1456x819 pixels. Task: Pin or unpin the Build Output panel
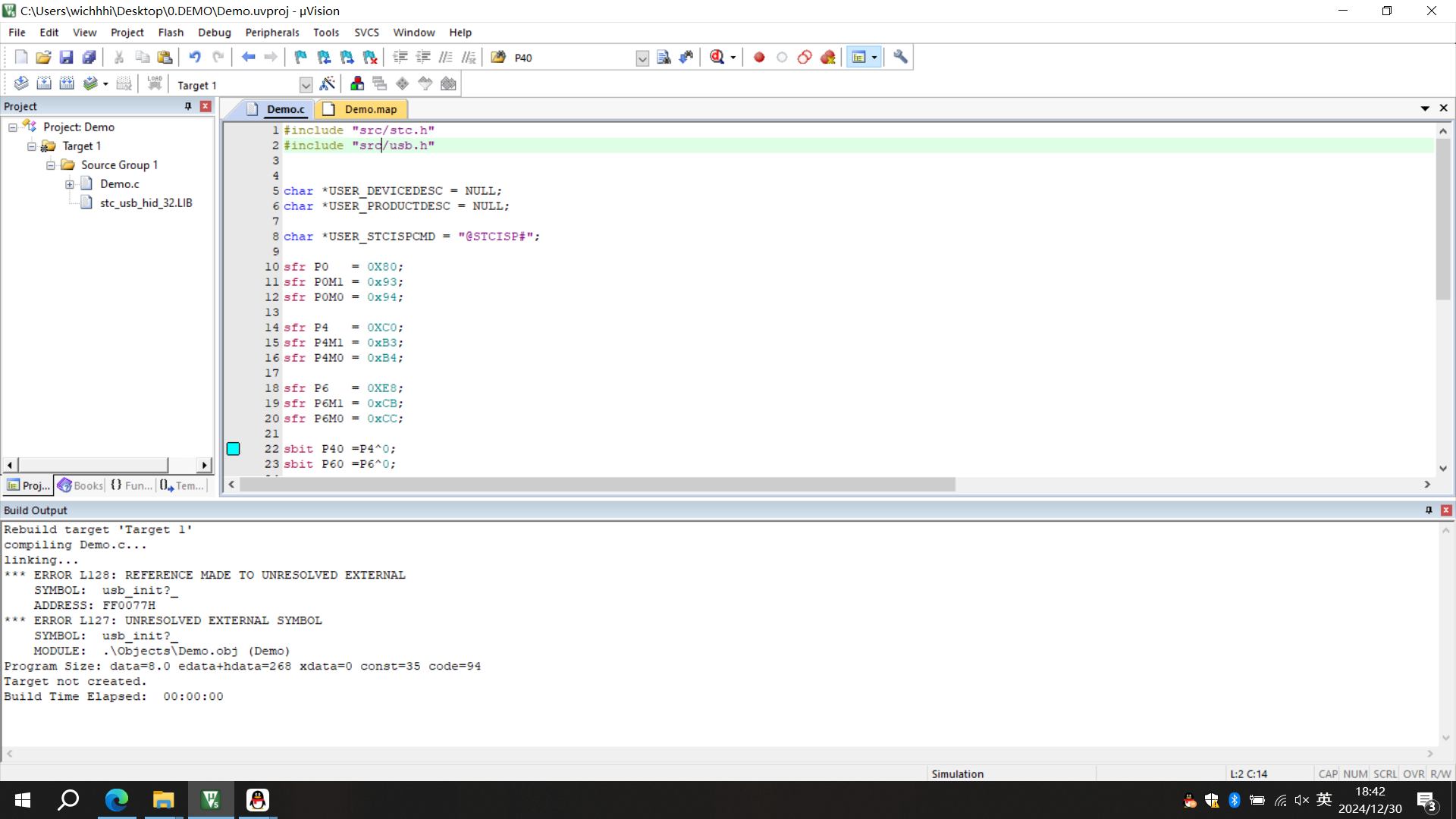pyautogui.click(x=1429, y=510)
